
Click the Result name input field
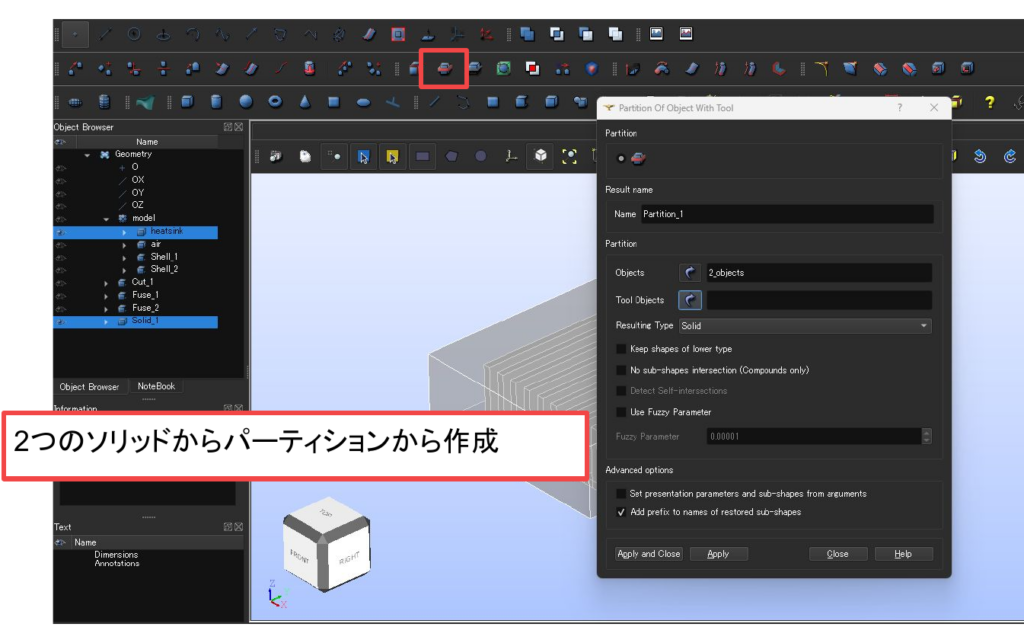(786, 214)
